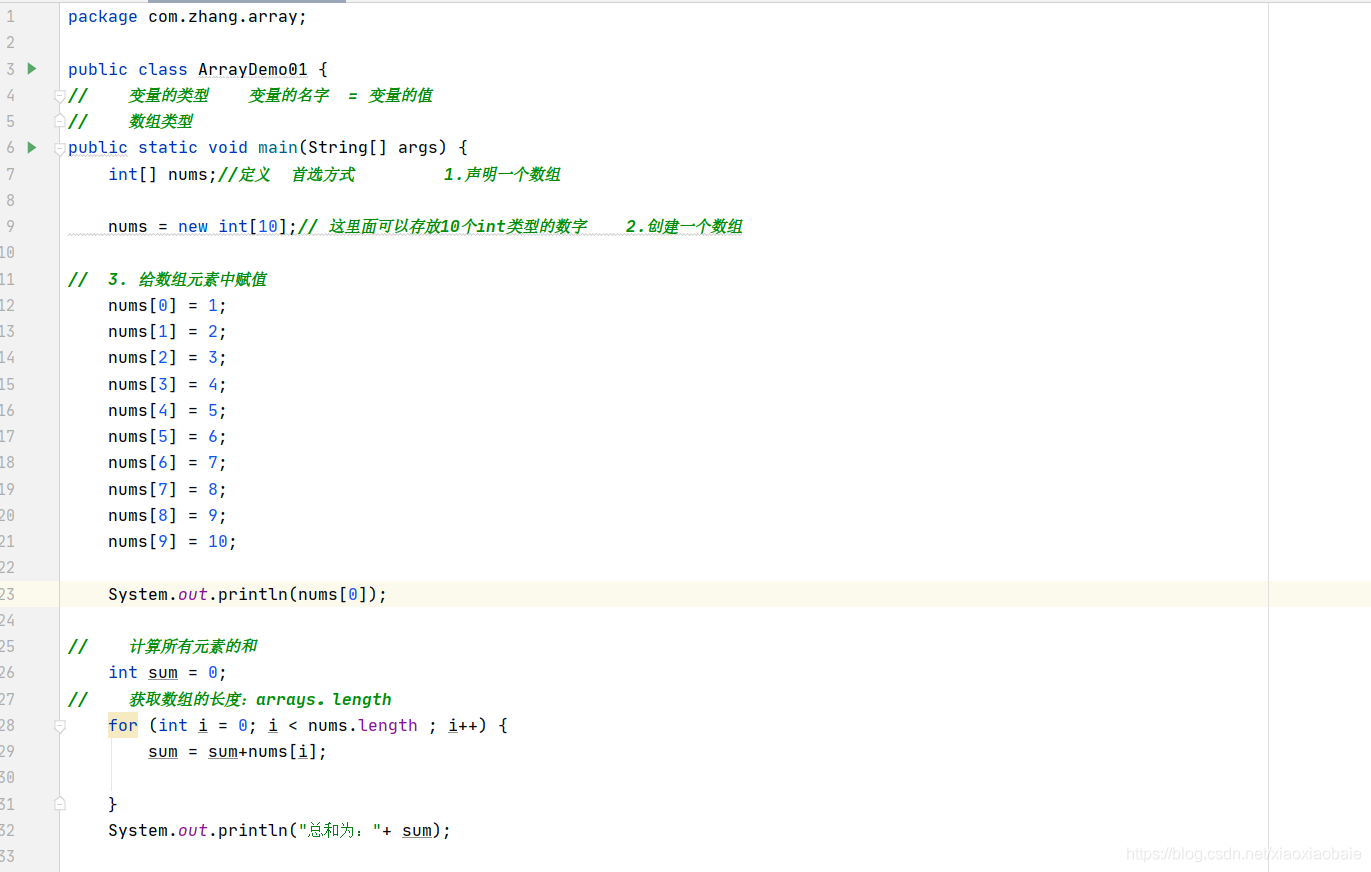Click fold end marker at line 31 closing brace
1371x872 pixels.
coord(60,803)
